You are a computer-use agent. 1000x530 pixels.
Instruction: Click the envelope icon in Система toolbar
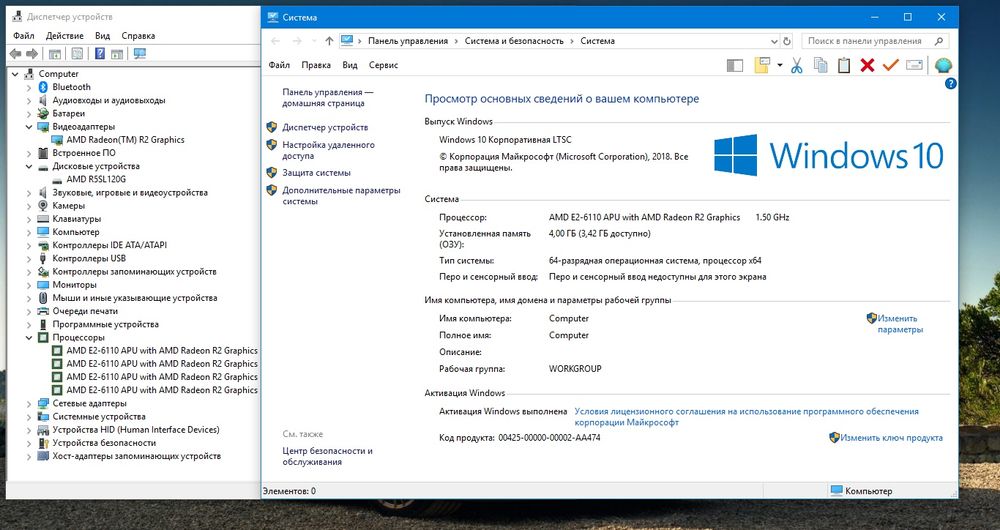click(x=914, y=65)
